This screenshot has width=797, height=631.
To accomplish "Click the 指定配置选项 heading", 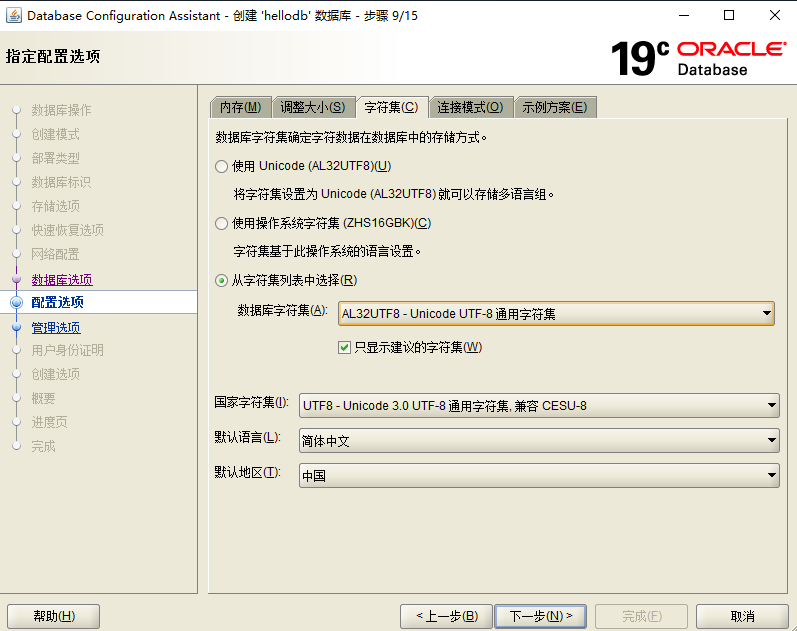I will [x=53, y=56].
